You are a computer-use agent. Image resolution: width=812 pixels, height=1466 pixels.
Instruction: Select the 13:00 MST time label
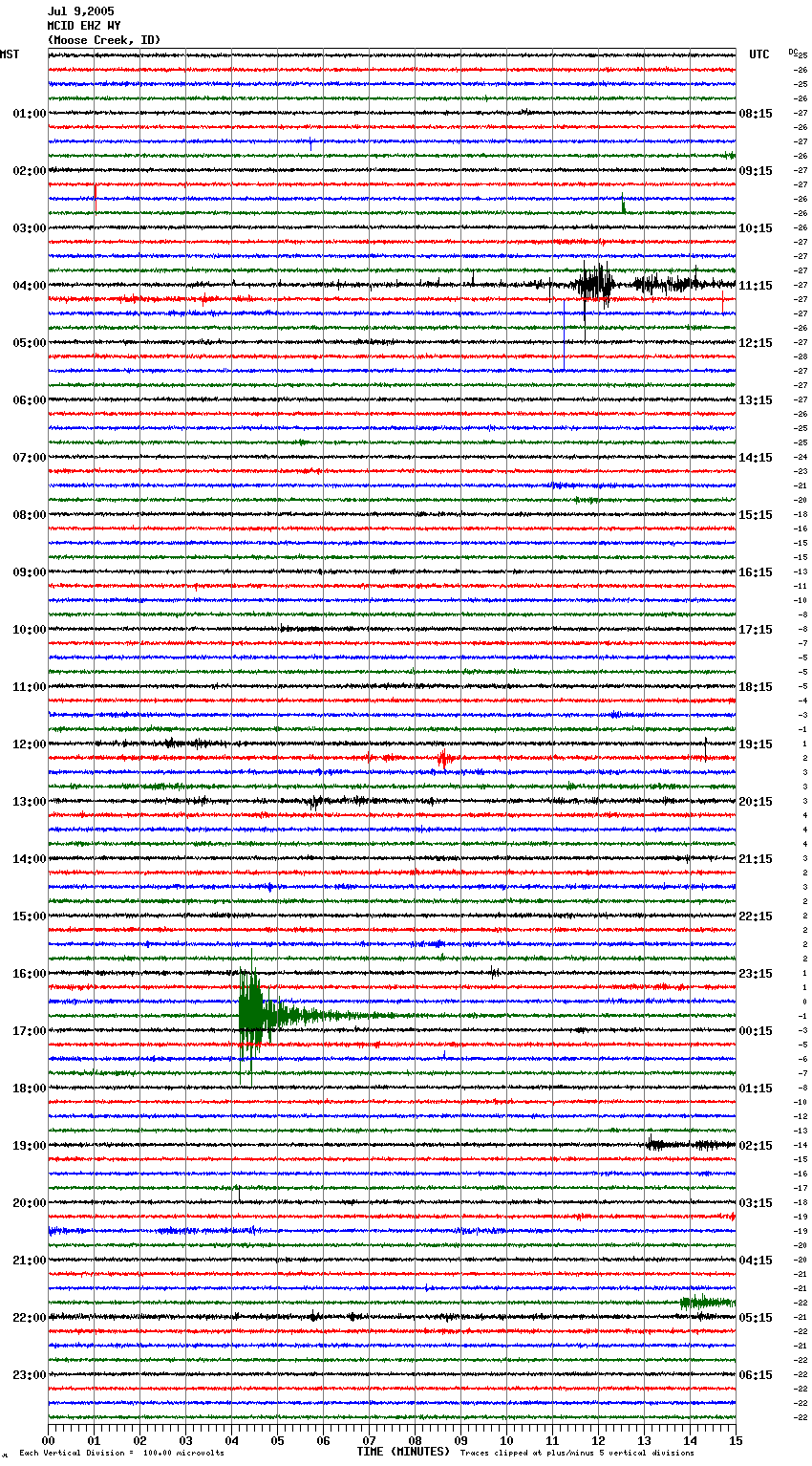pos(30,802)
